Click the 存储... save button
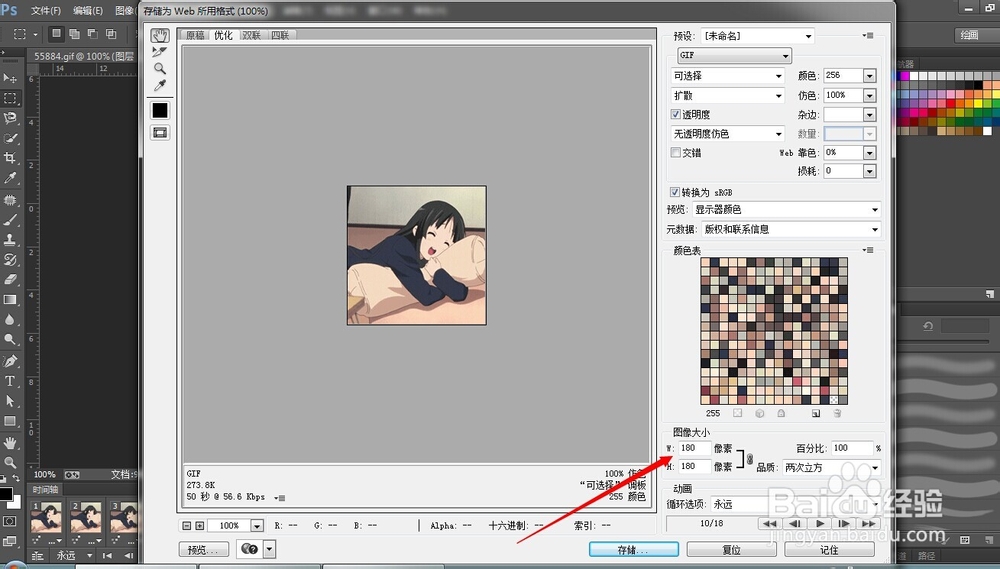Screen dimensions: 1000x569 pos(633,549)
